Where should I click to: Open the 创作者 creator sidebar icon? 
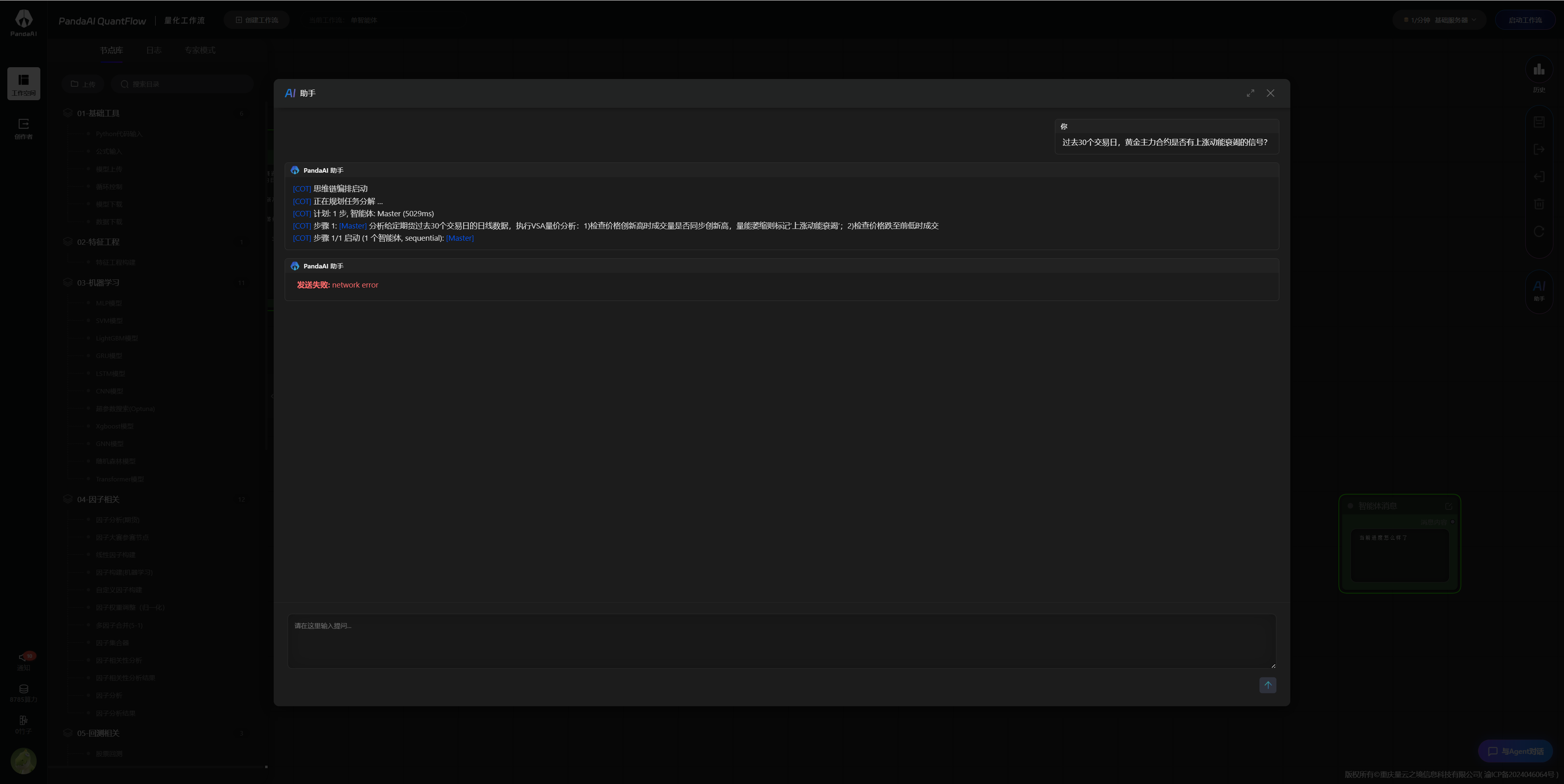(x=24, y=125)
